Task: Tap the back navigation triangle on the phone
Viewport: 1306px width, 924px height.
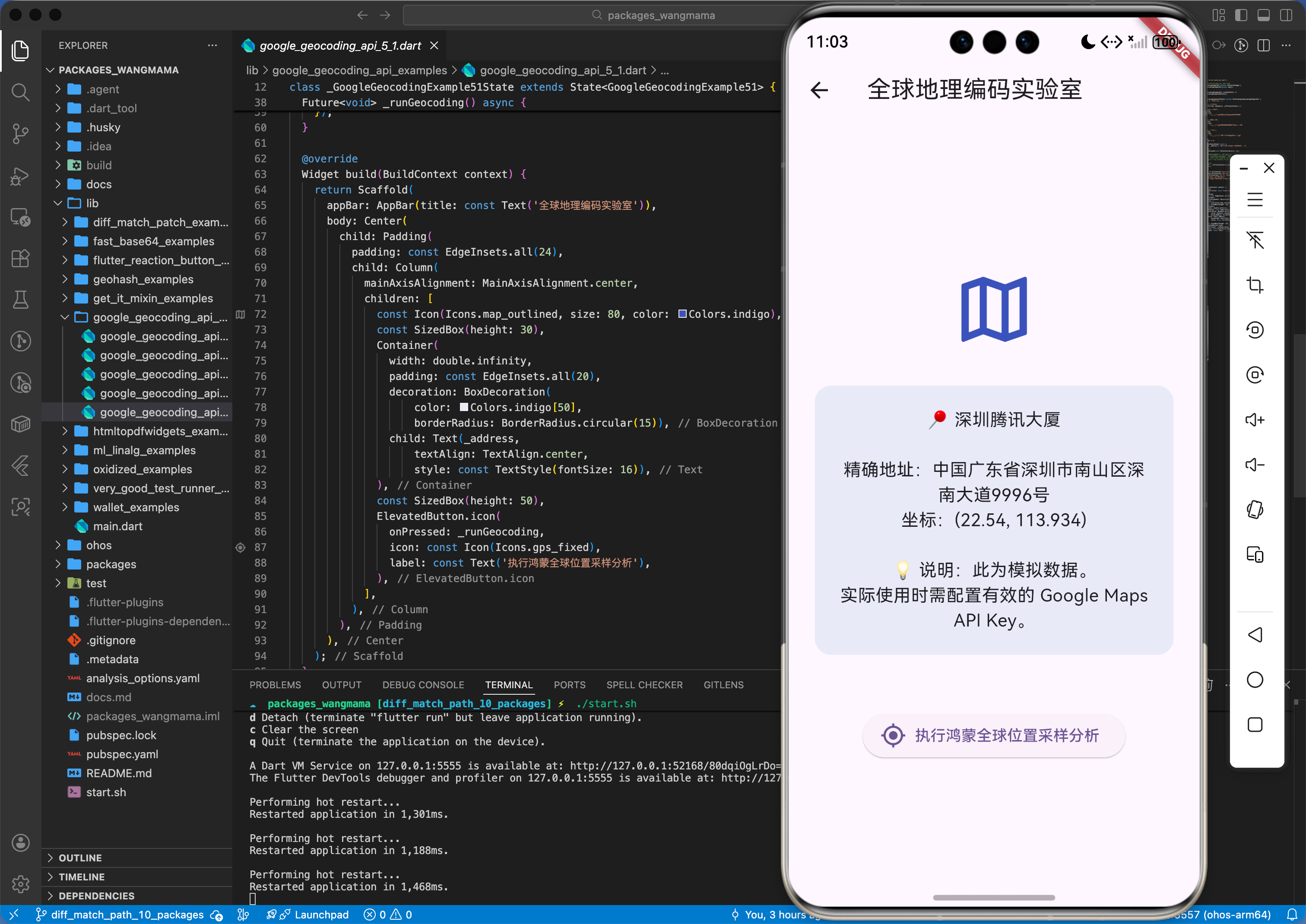Action: click(1256, 634)
